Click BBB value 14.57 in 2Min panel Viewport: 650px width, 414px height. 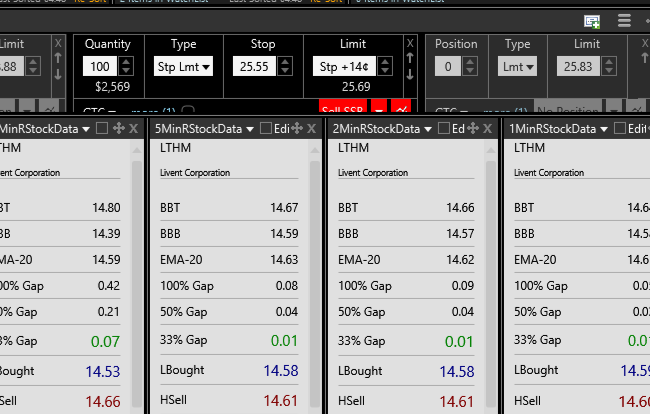click(460, 234)
